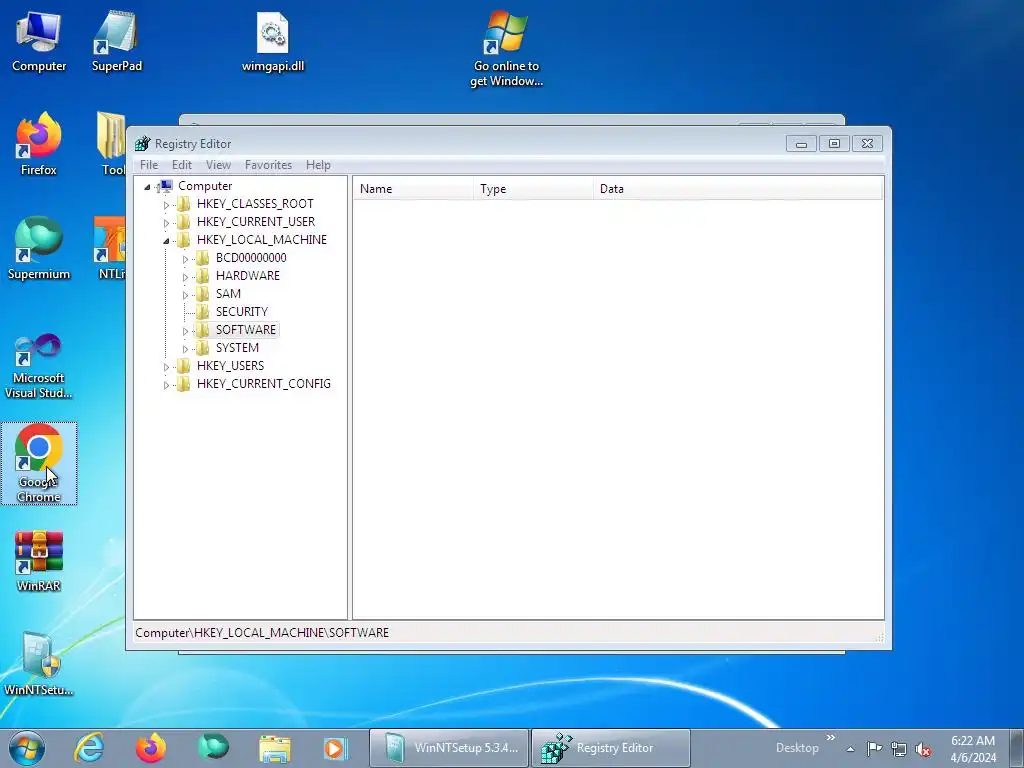Image resolution: width=1024 pixels, height=768 pixels.
Task: Open the Computer desktop icon
Action: point(39,42)
